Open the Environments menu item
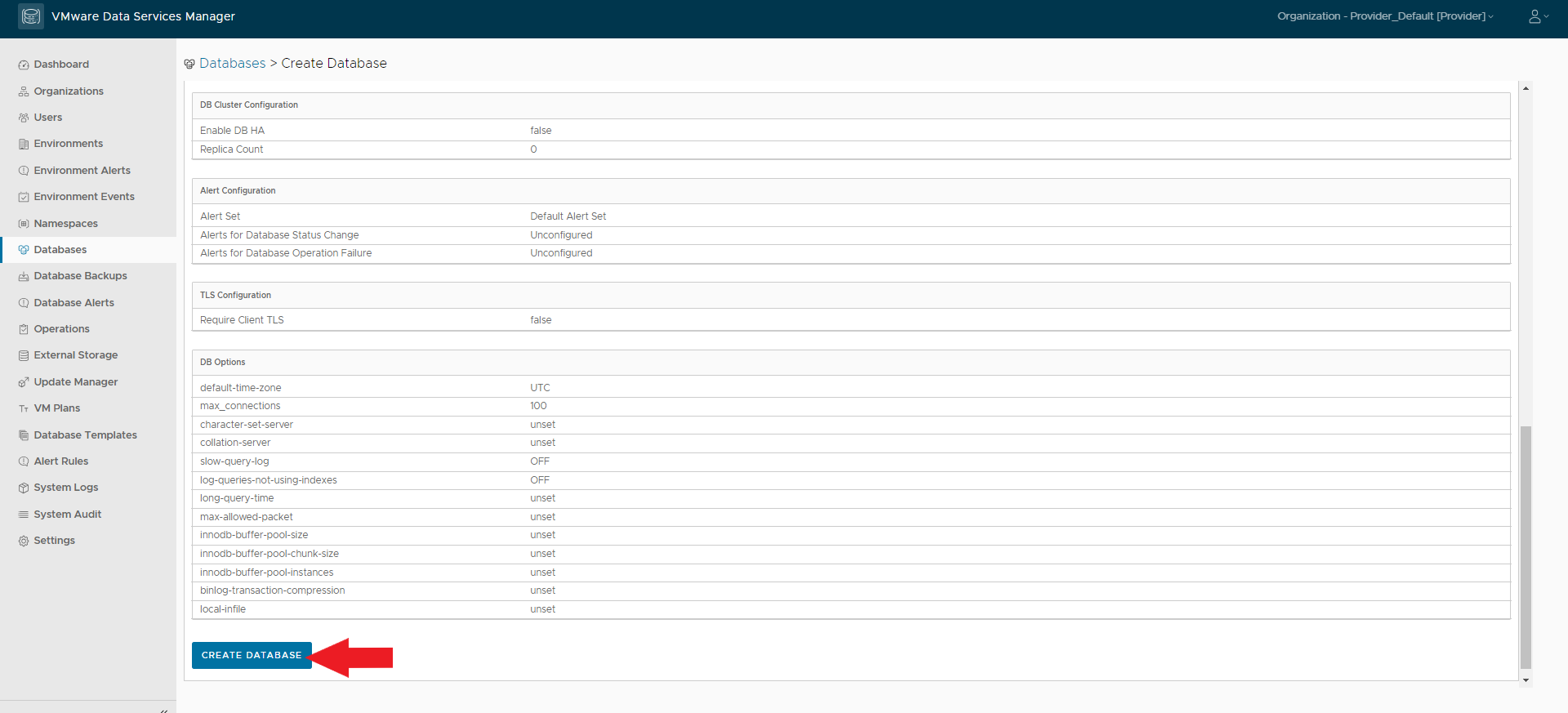 (68, 144)
